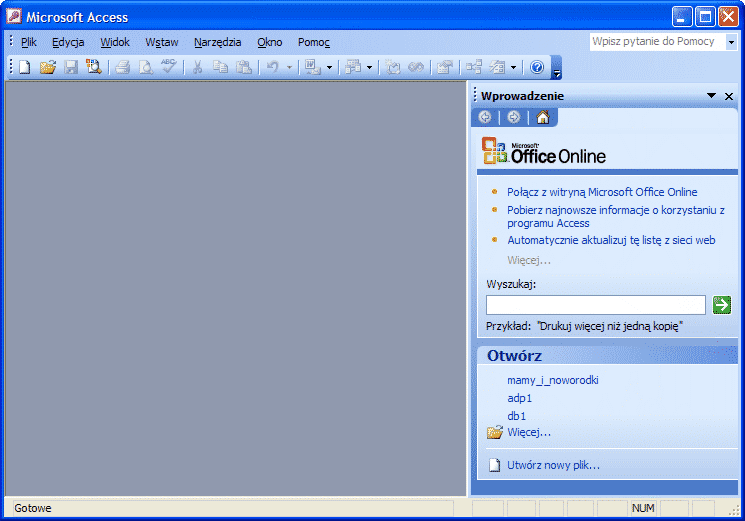Viewport: 745px width, 521px height.
Task: Close the Wprowadzenie task pane
Action: [728, 96]
